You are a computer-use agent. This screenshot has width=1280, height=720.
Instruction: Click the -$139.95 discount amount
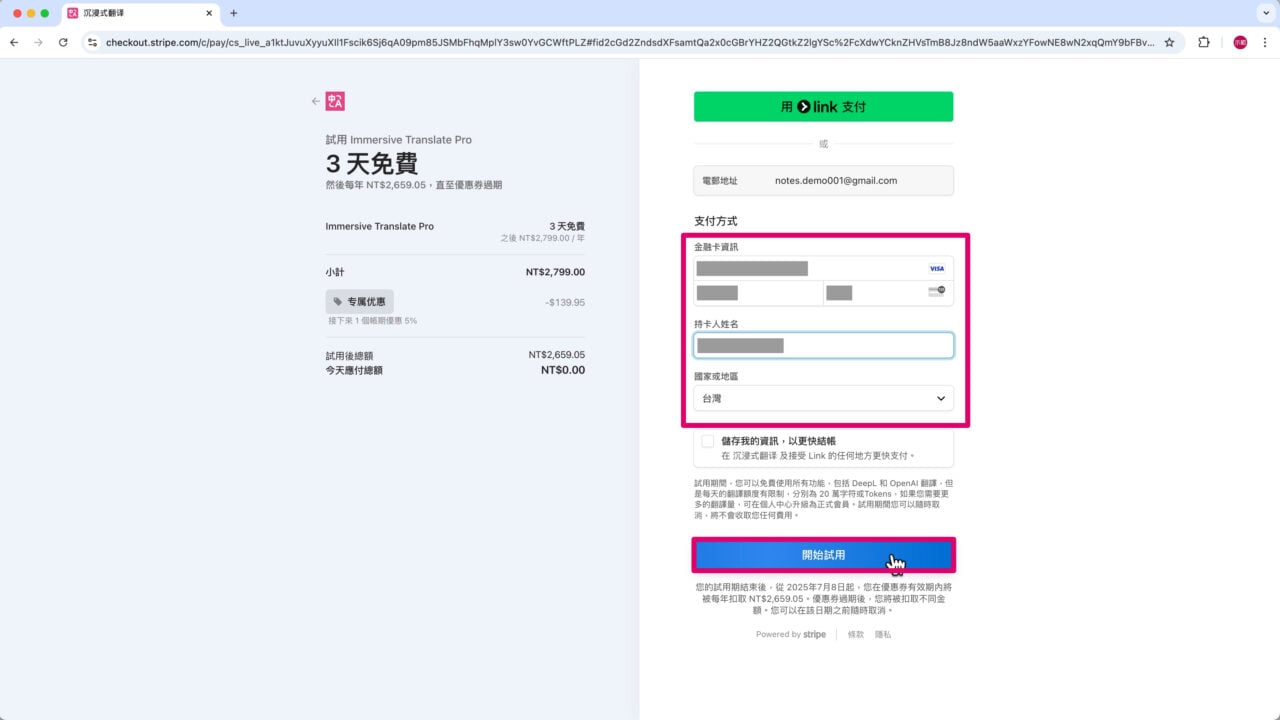(x=565, y=302)
